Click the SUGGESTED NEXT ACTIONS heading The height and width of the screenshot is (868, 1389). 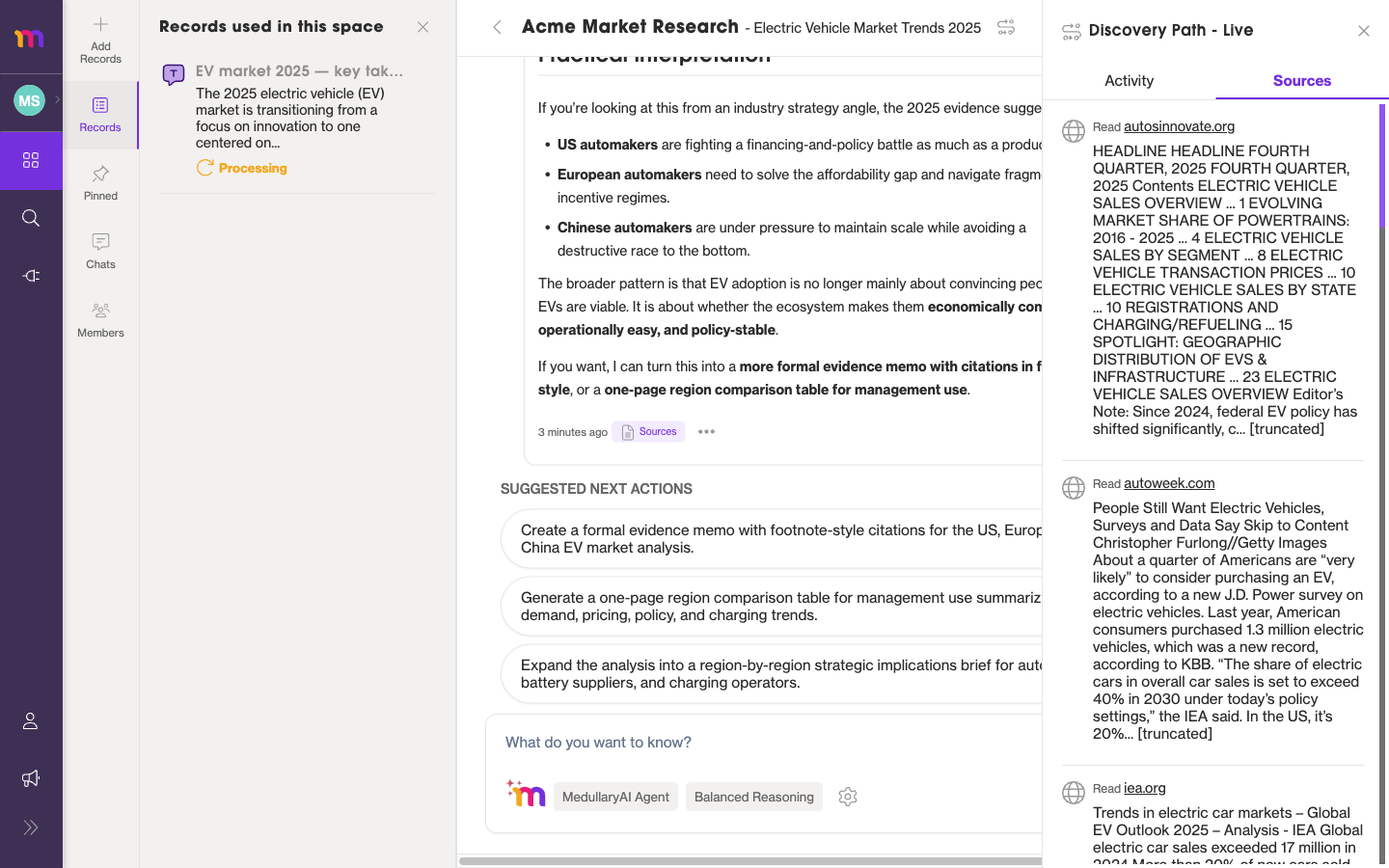pos(596,489)
